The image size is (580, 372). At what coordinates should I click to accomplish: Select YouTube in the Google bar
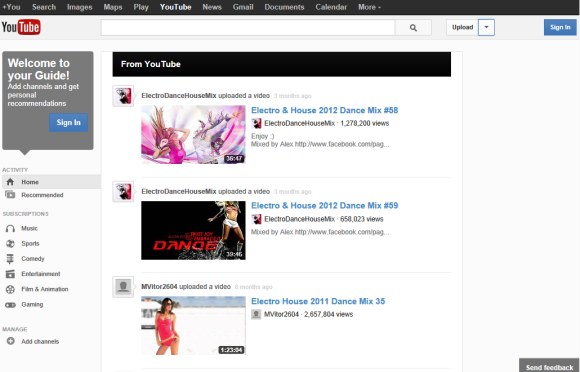click(175, 7)
